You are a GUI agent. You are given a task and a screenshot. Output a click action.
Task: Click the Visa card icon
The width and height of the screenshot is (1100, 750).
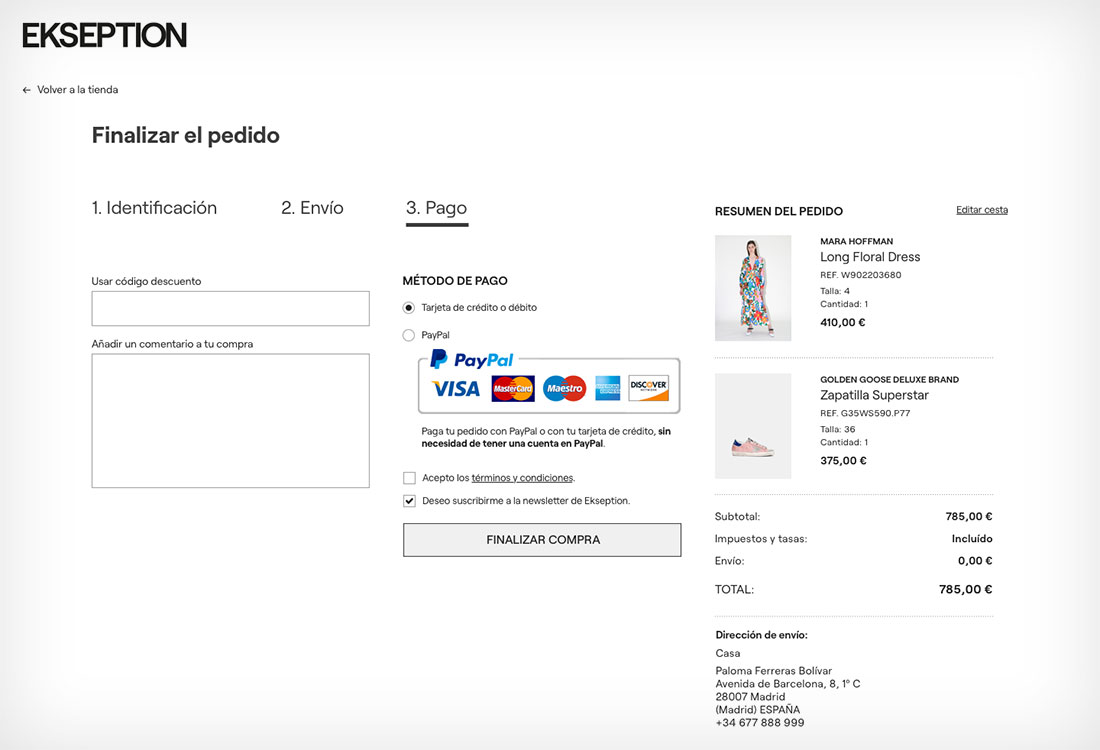click(456, 388)
